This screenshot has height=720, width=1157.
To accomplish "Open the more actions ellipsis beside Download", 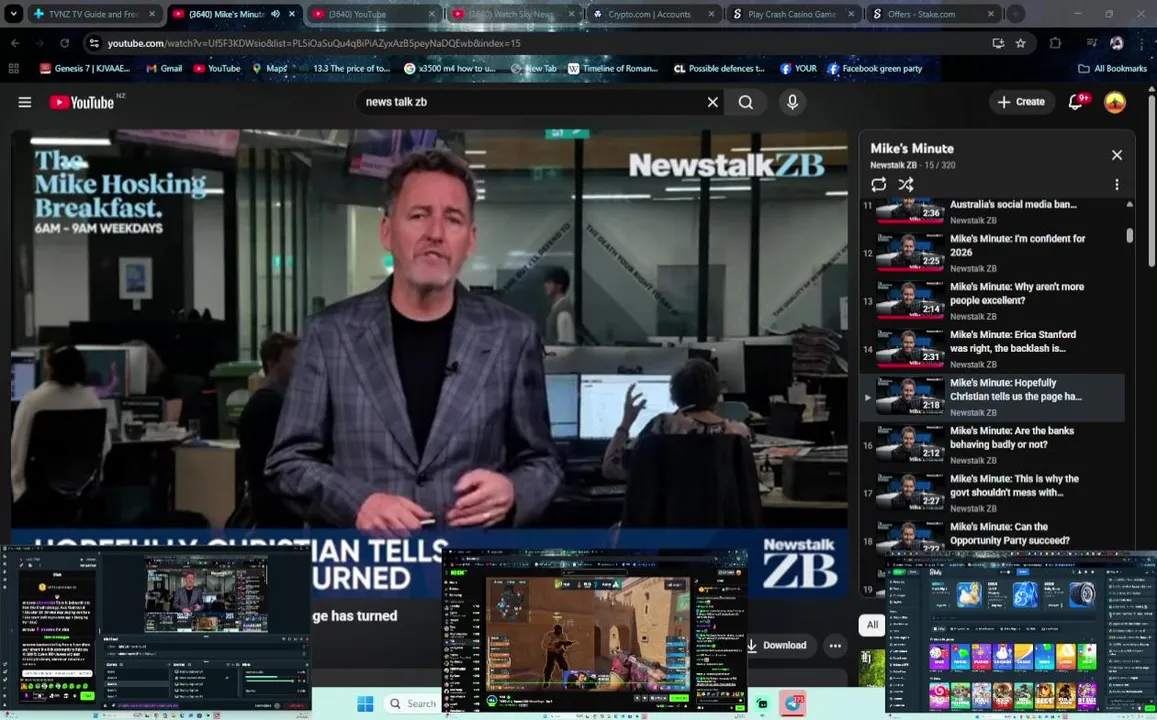I will tap(835, 645).
